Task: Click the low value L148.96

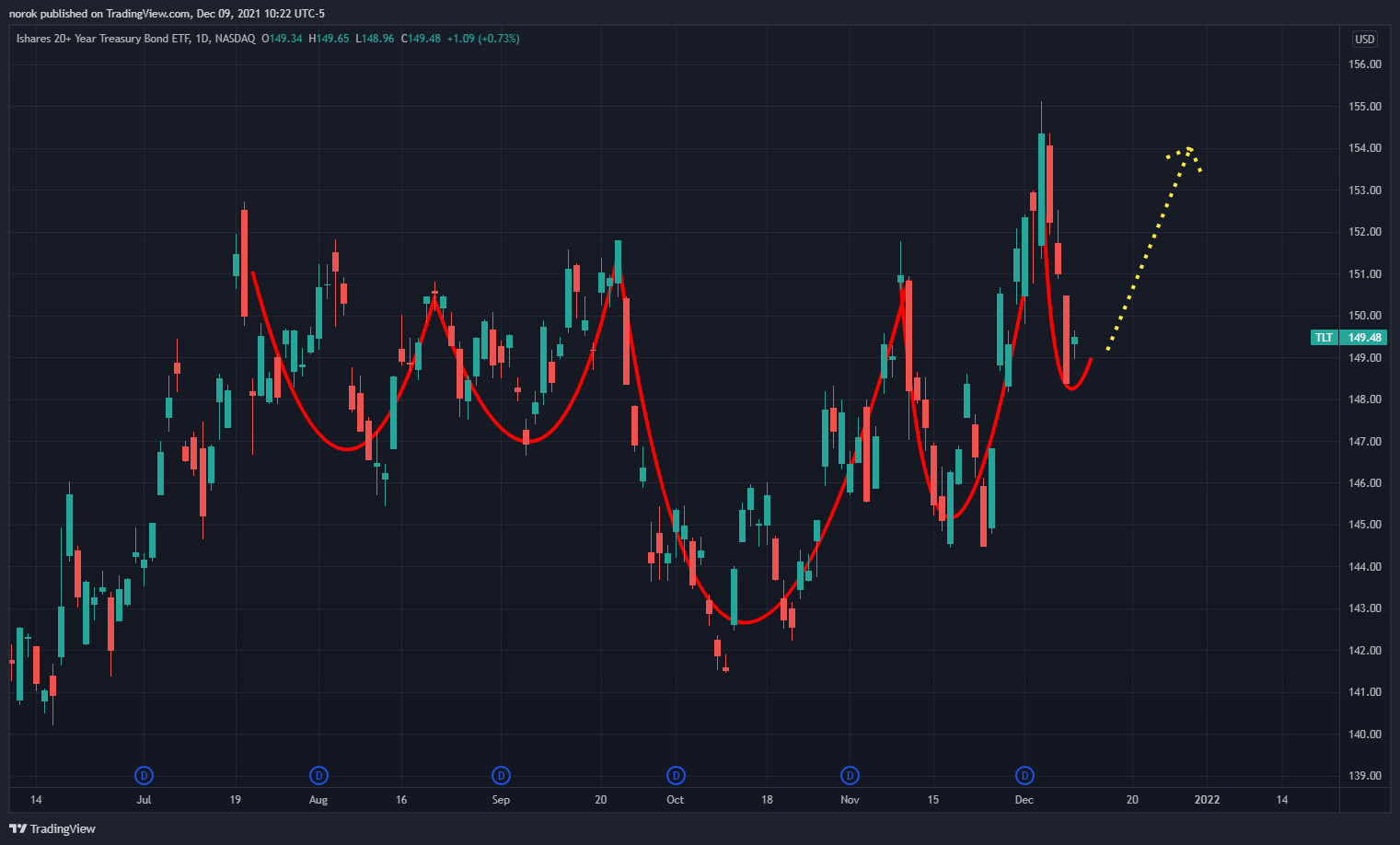Action: pos(375,39)
